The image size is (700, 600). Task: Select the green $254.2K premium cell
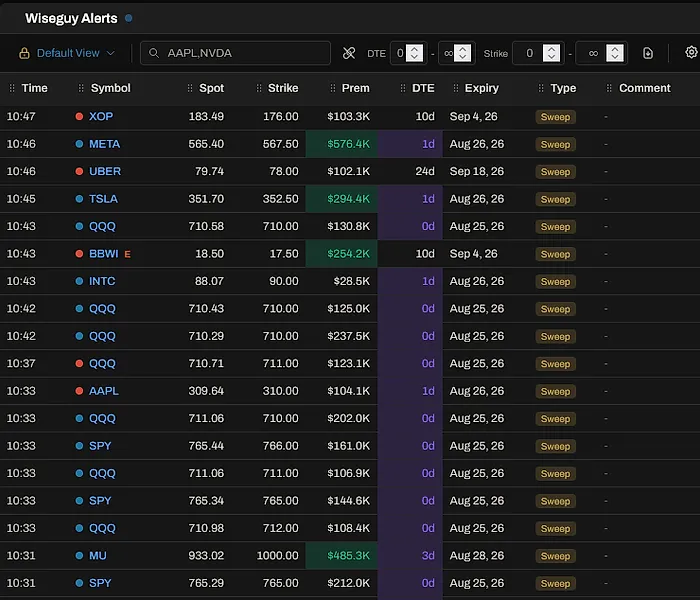(342, 254)
